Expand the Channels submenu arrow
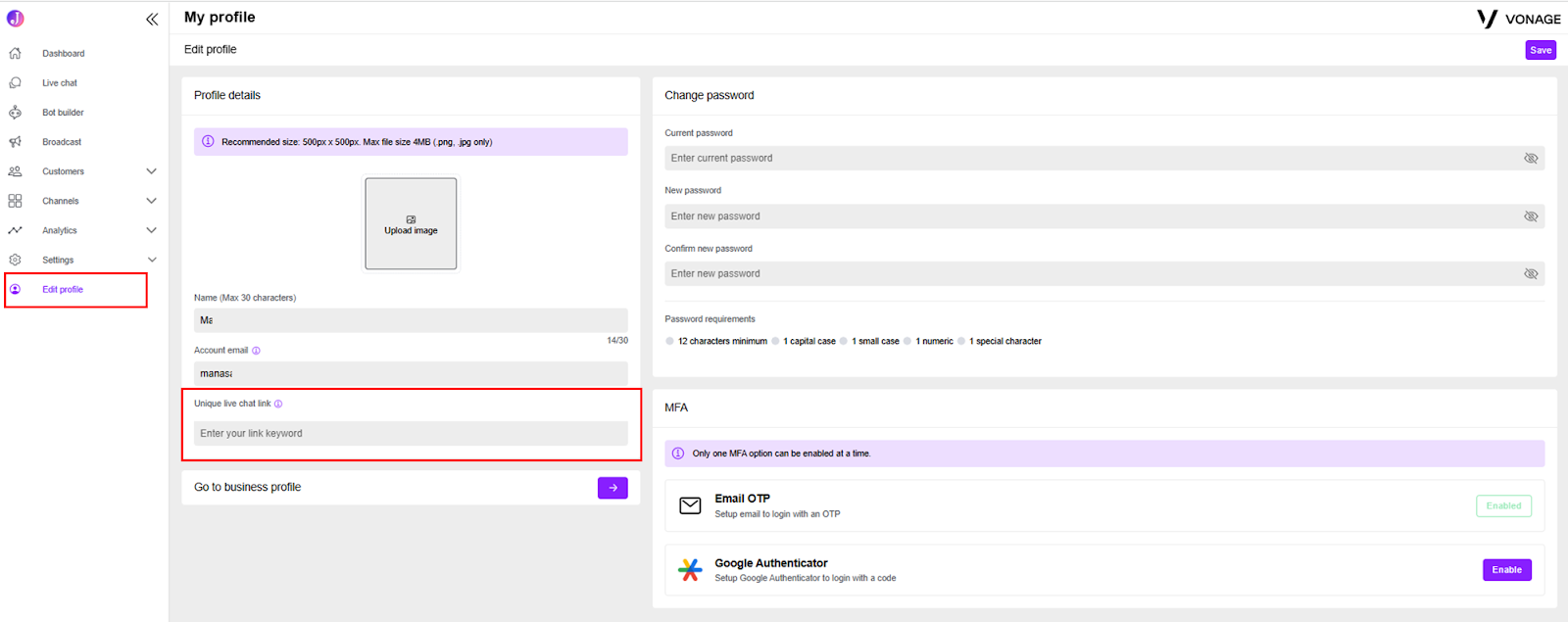Viewport: 1568px width, 622px height. (x=151, y=201)
